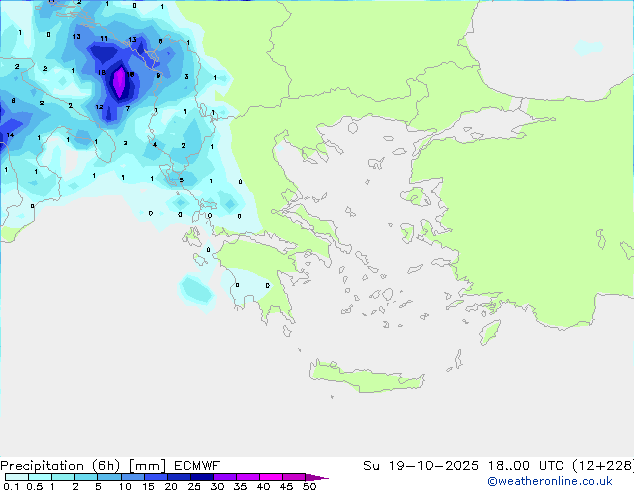Click the above-50 arrow tip on legend
Image resolution: width=634 pixels, height=490 pixels.
coord(317,477)
